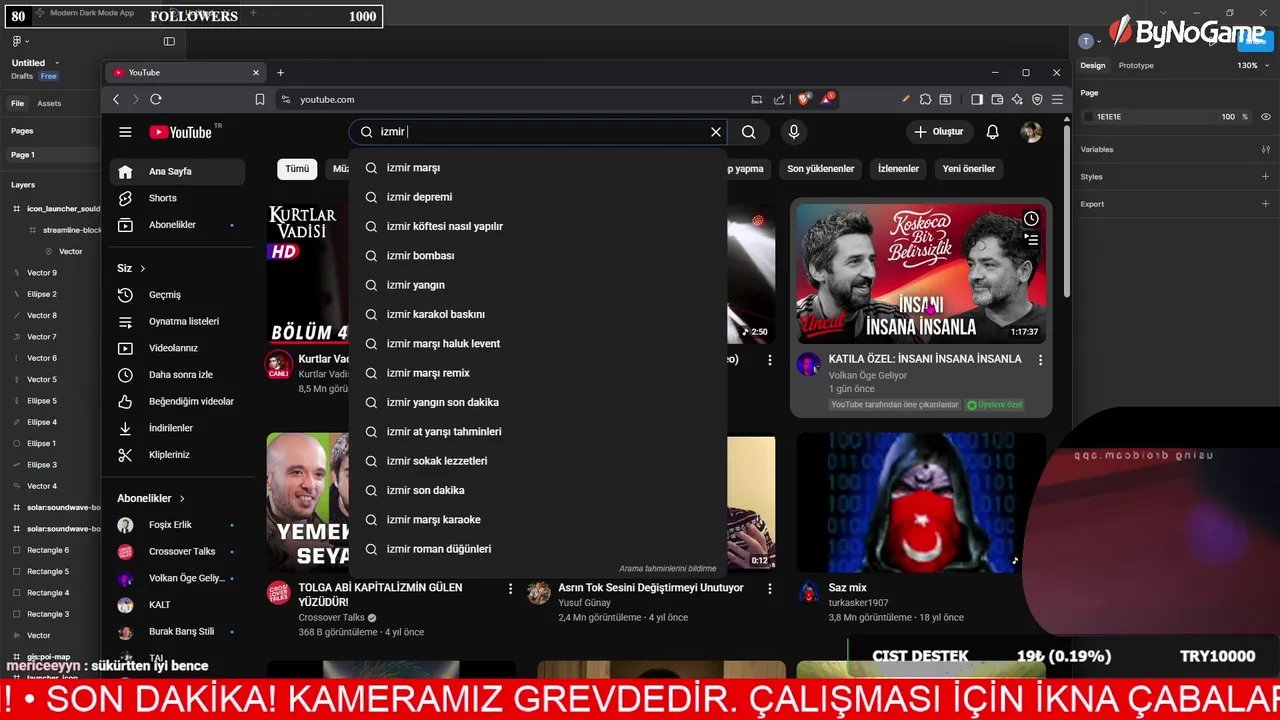Add a Figma style with Styles plus
The width and height of the screenshot is (1280, 720).
click(x=1265, y=177)
